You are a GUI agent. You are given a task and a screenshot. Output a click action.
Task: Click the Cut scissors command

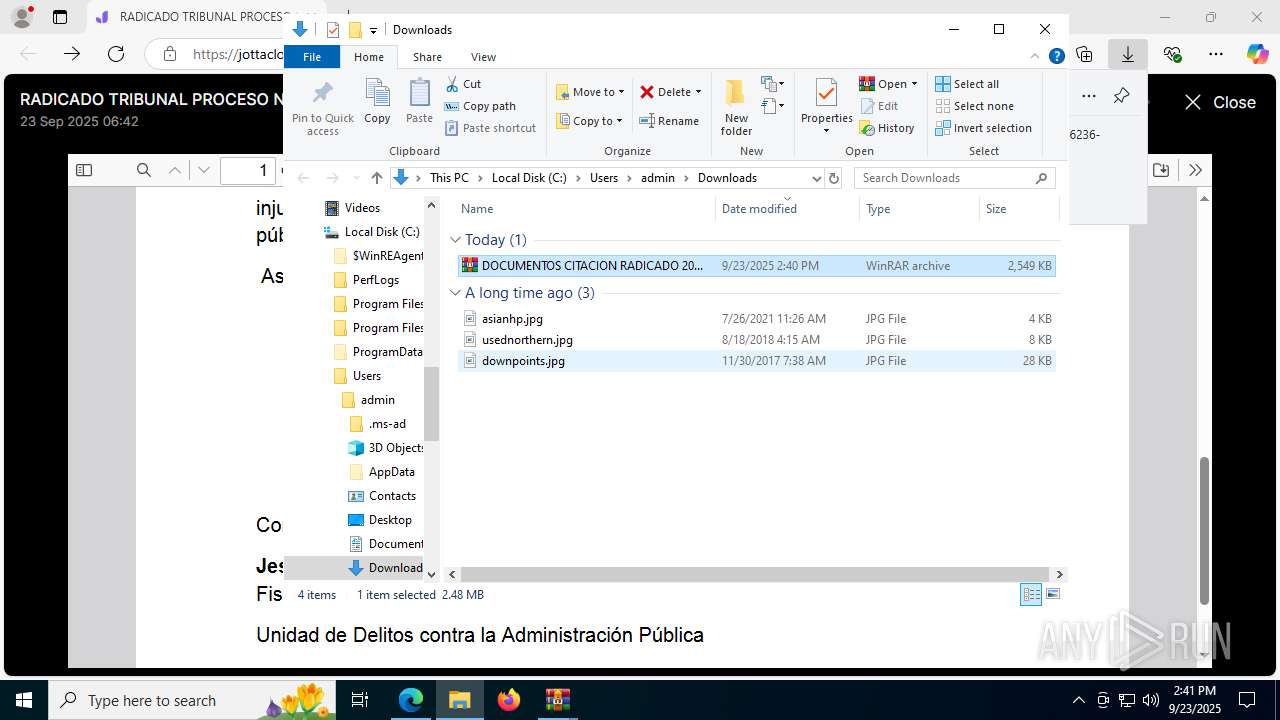[x=463, y=84]
